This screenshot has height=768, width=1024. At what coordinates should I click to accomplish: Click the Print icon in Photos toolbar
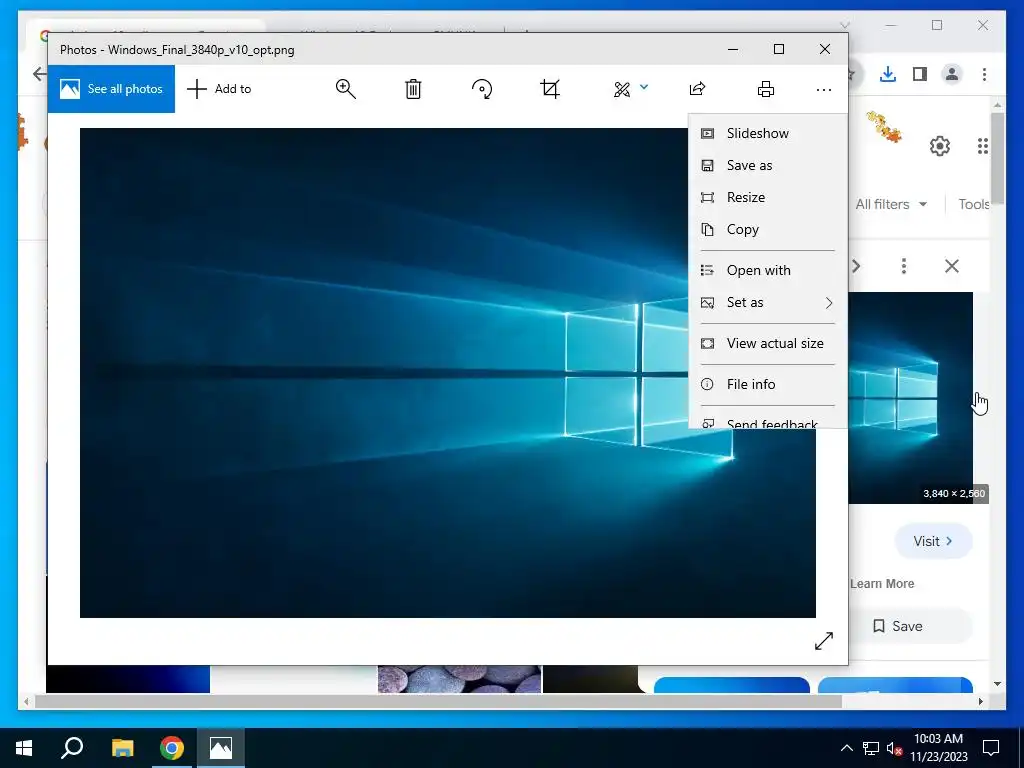tap(765, 89)
